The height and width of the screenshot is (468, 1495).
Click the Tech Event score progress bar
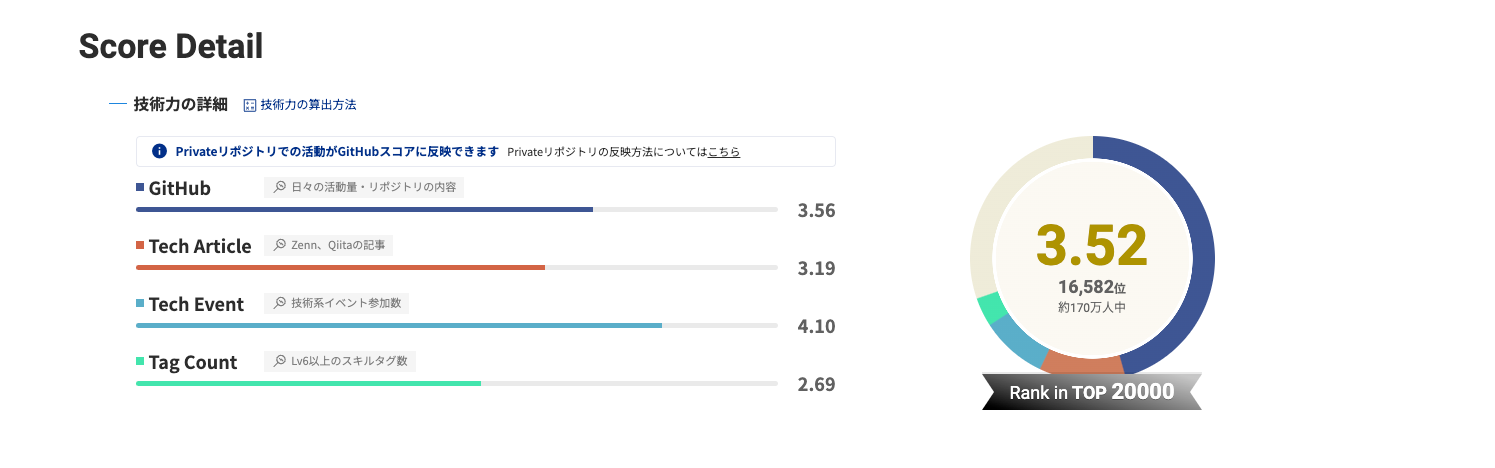[456, 325]
